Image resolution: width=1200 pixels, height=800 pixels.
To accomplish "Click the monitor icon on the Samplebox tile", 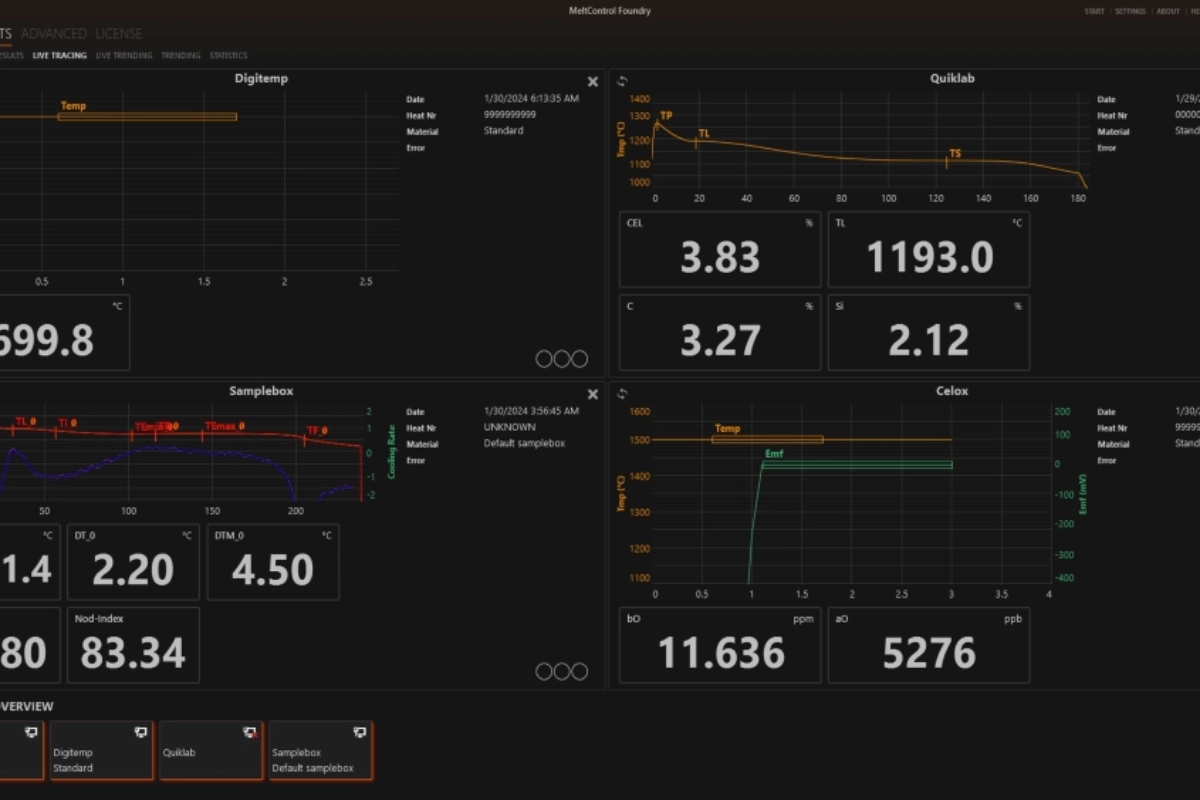I will [360, 733].
